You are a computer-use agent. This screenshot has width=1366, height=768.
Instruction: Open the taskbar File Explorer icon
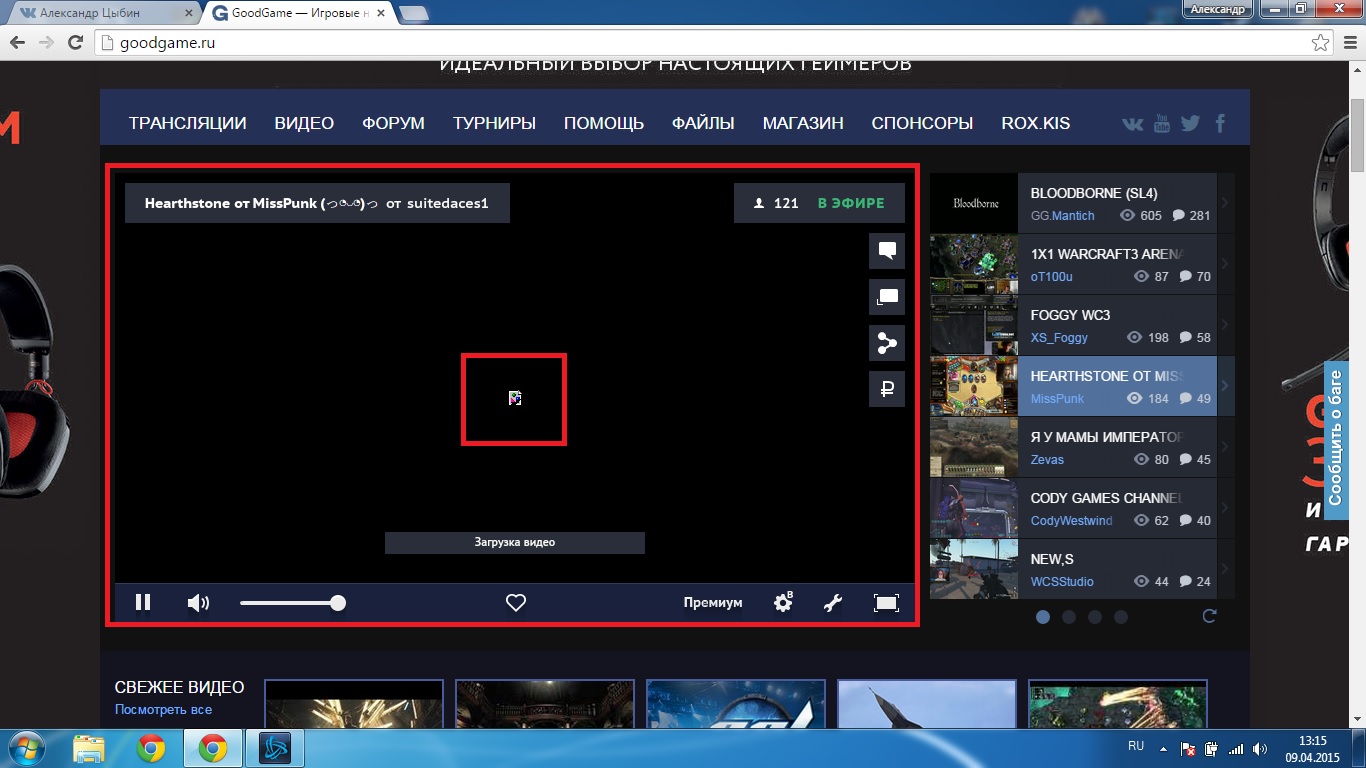tap(89, 748)
